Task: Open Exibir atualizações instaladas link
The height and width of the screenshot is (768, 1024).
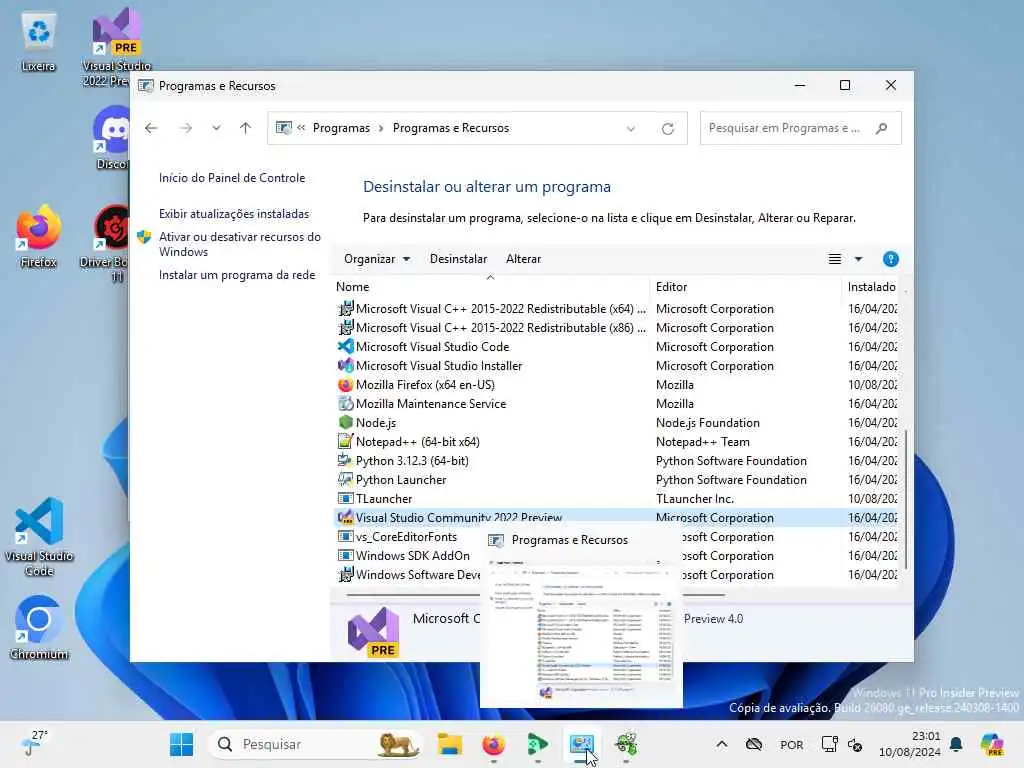Action: 234,214
